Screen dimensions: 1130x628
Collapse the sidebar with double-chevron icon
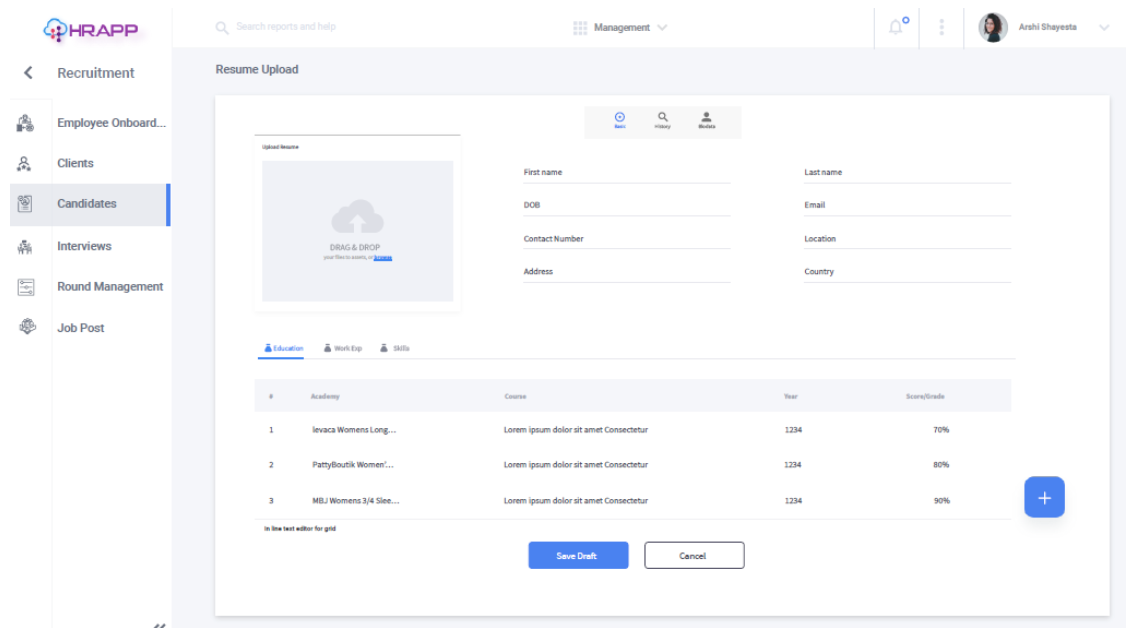click(x=159, y=624)
